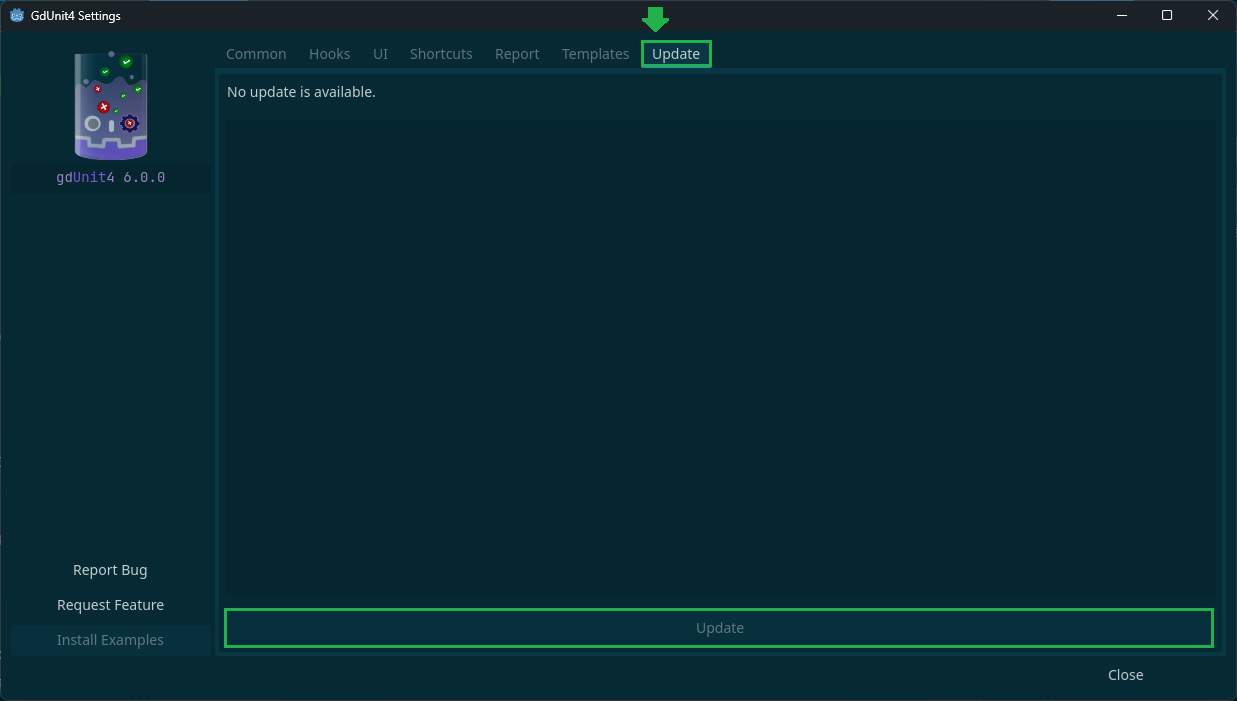The image size is (1237, 701).
Task: Click the gdUnit4 flask logo icon
Action: tap(110, 105)
